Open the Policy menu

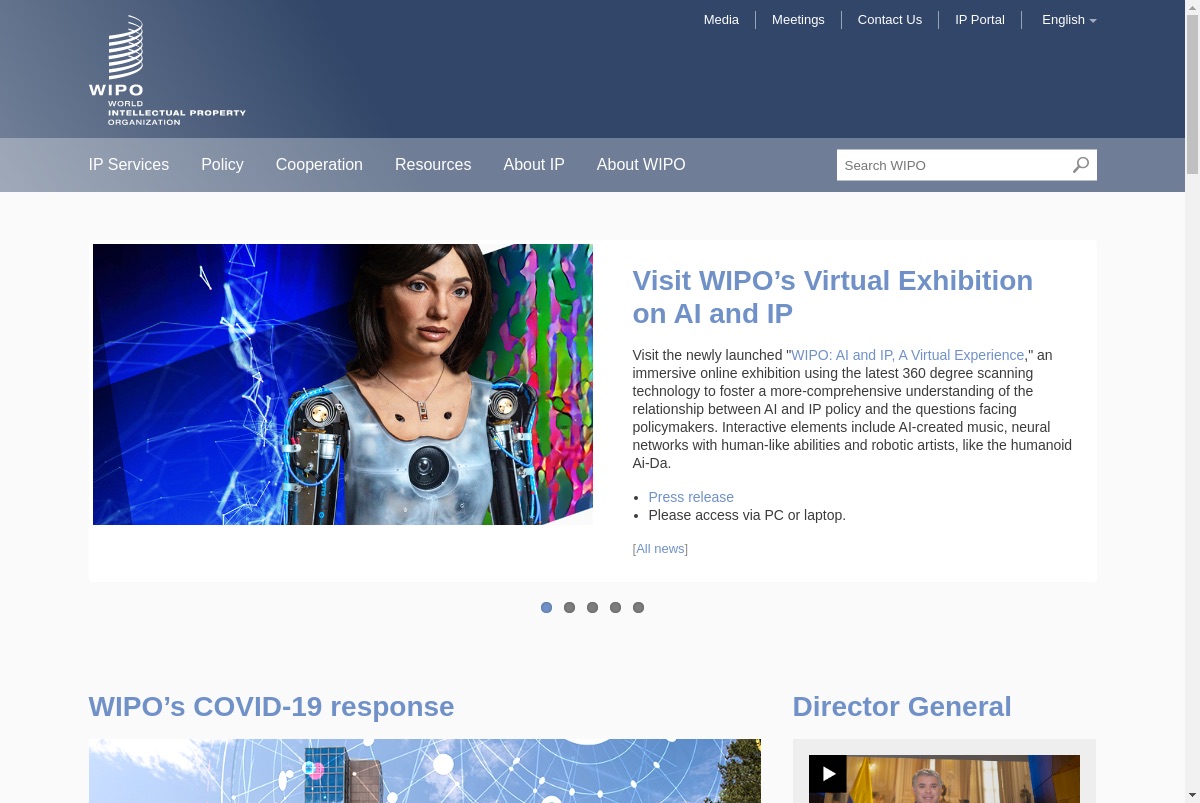coord(222,165)
